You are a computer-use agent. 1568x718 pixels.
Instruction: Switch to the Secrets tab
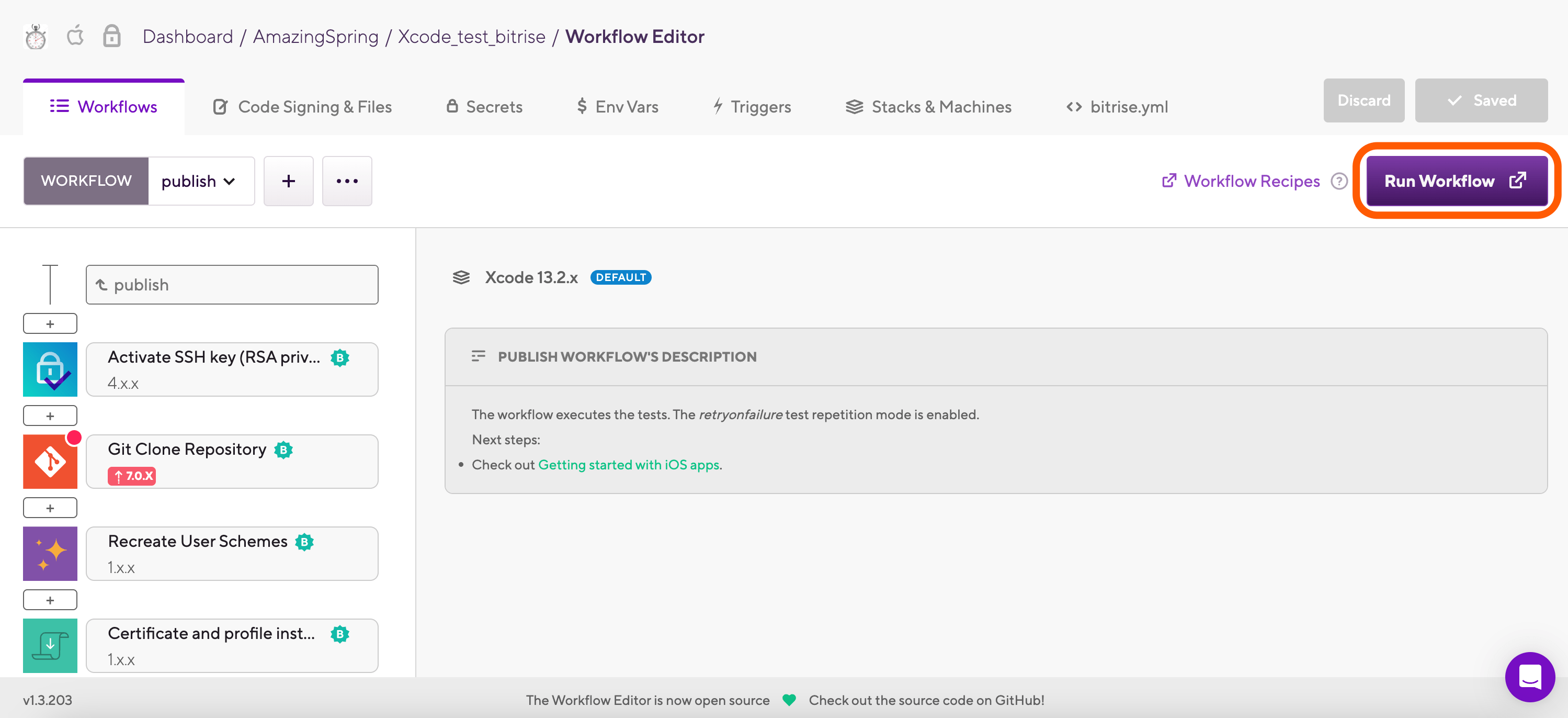point(484,107)
